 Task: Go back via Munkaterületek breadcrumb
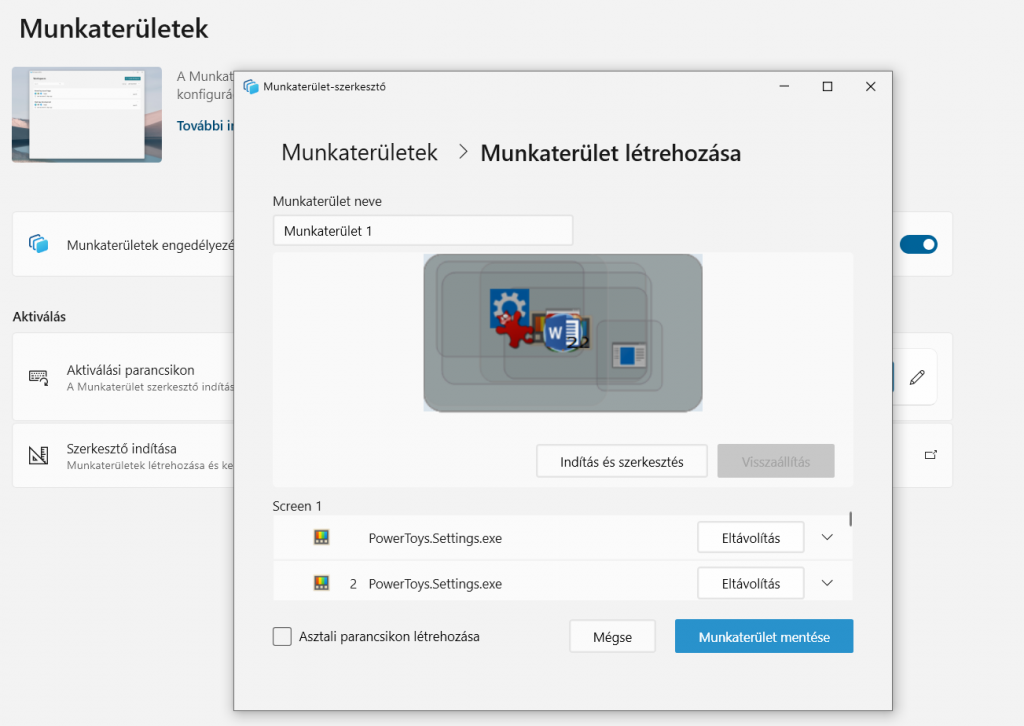[359, 153]
